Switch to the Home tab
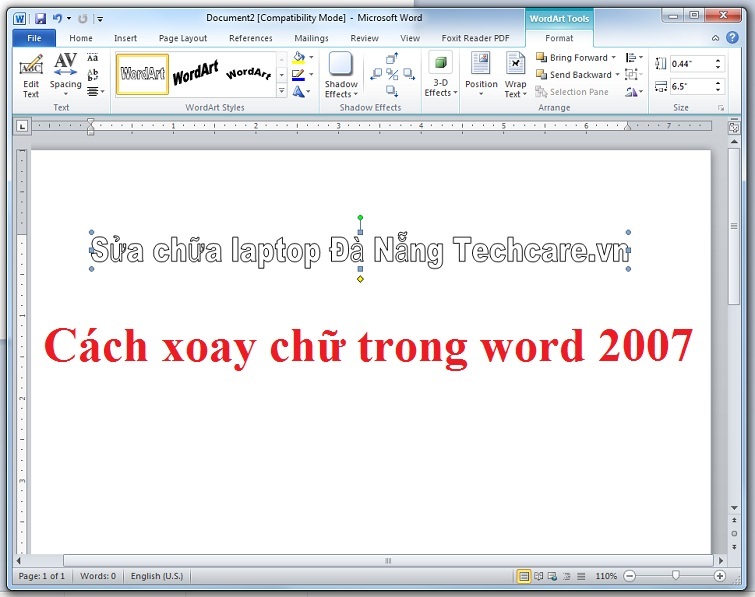Image resolution: width=755 pixels, height=597 pixels. [x=80, y=38]
